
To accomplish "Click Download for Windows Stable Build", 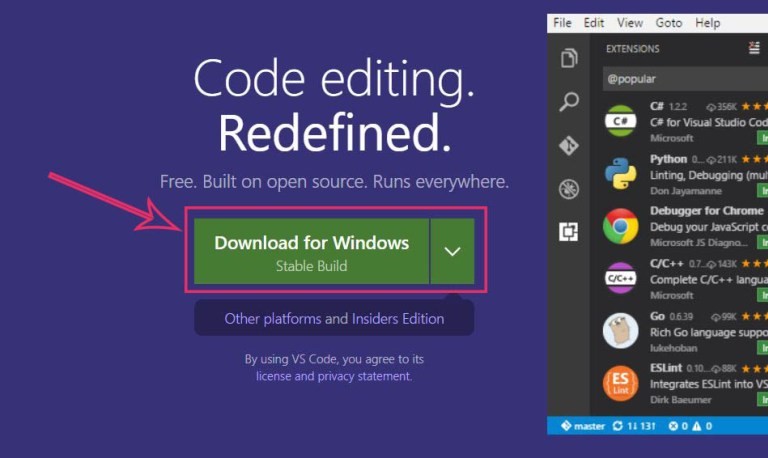I will [312, 251].
